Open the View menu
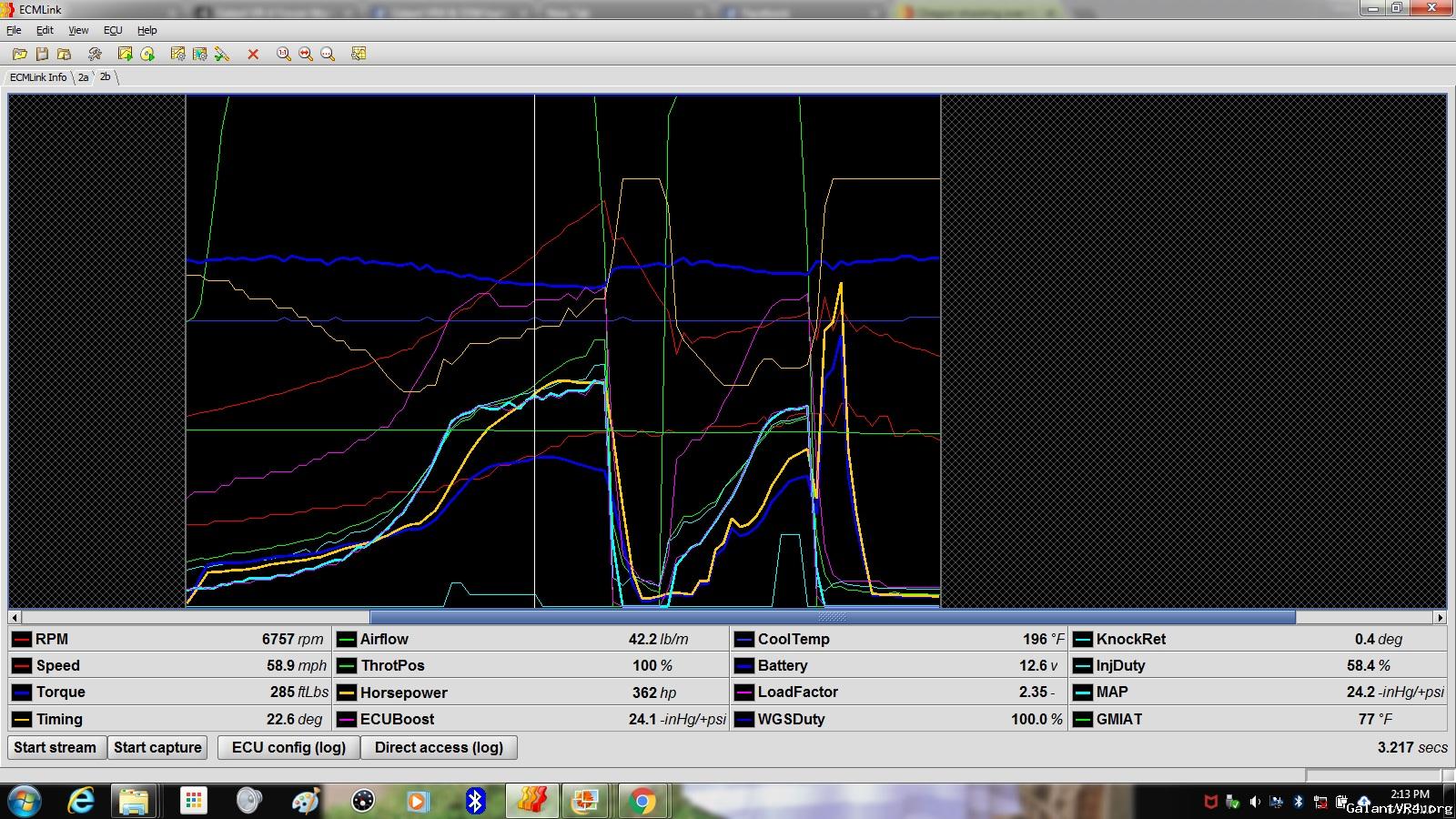The height and width of the screenshot is (819, 1456). tap(78, 30)
